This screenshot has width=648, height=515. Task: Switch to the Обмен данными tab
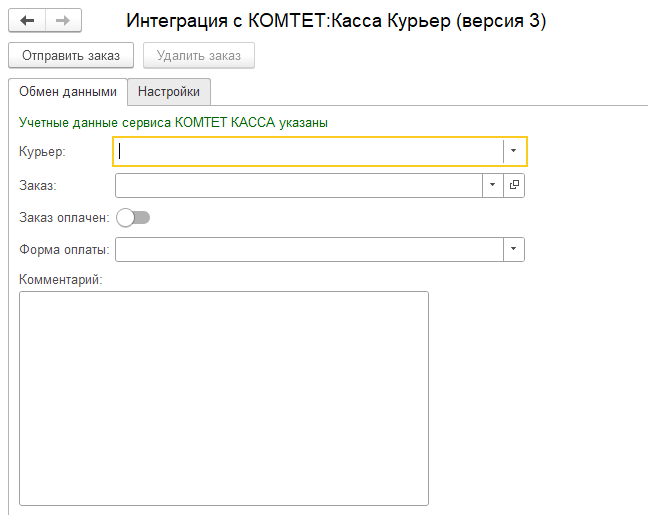[68, 92]
